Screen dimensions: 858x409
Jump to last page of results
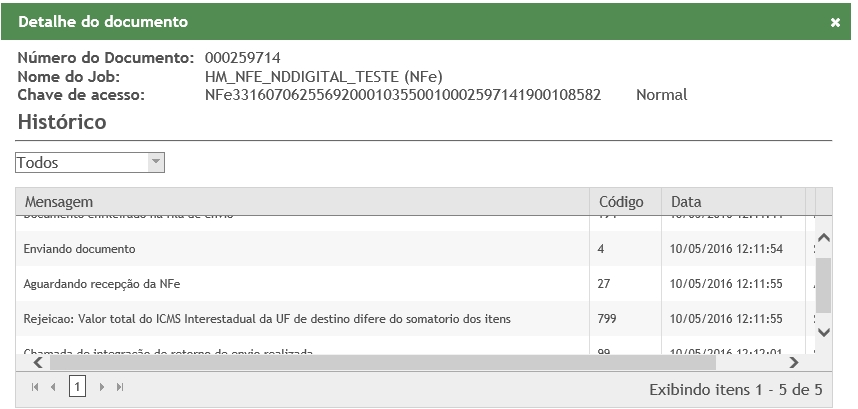[x=120, y=387]
